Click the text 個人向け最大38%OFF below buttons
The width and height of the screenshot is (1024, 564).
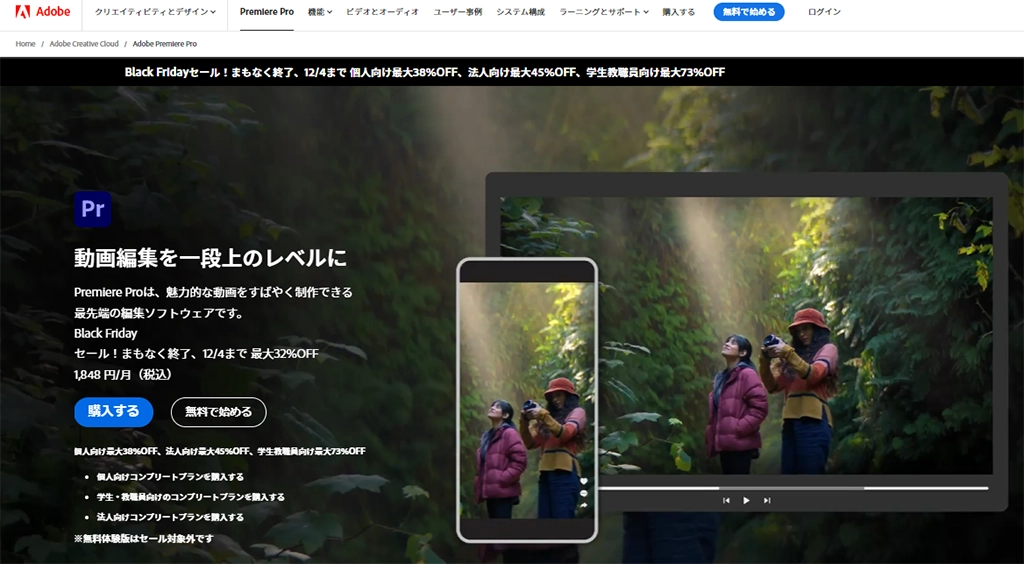click(116, 451)
